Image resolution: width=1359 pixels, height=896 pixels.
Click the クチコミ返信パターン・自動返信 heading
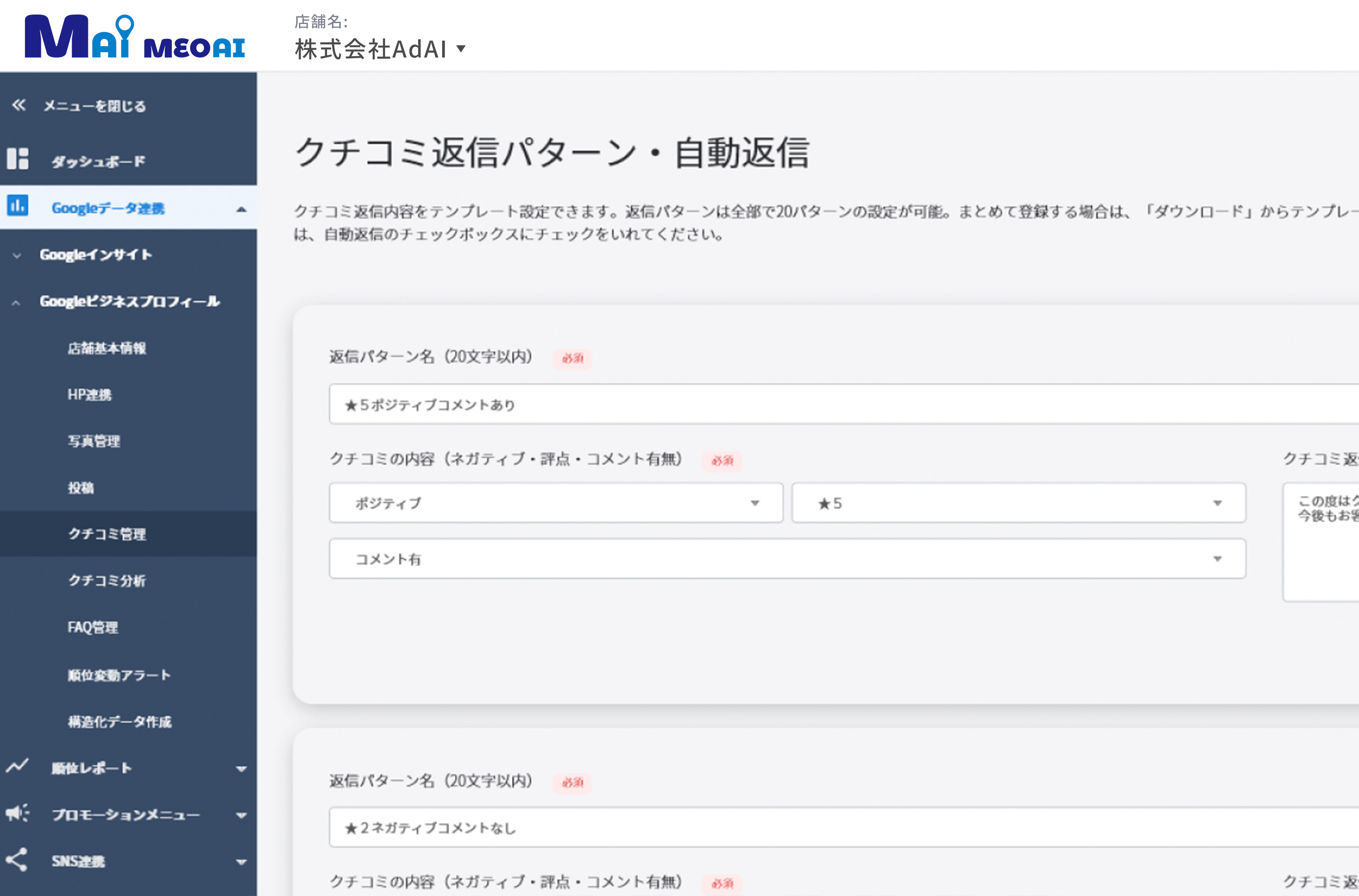552,153
